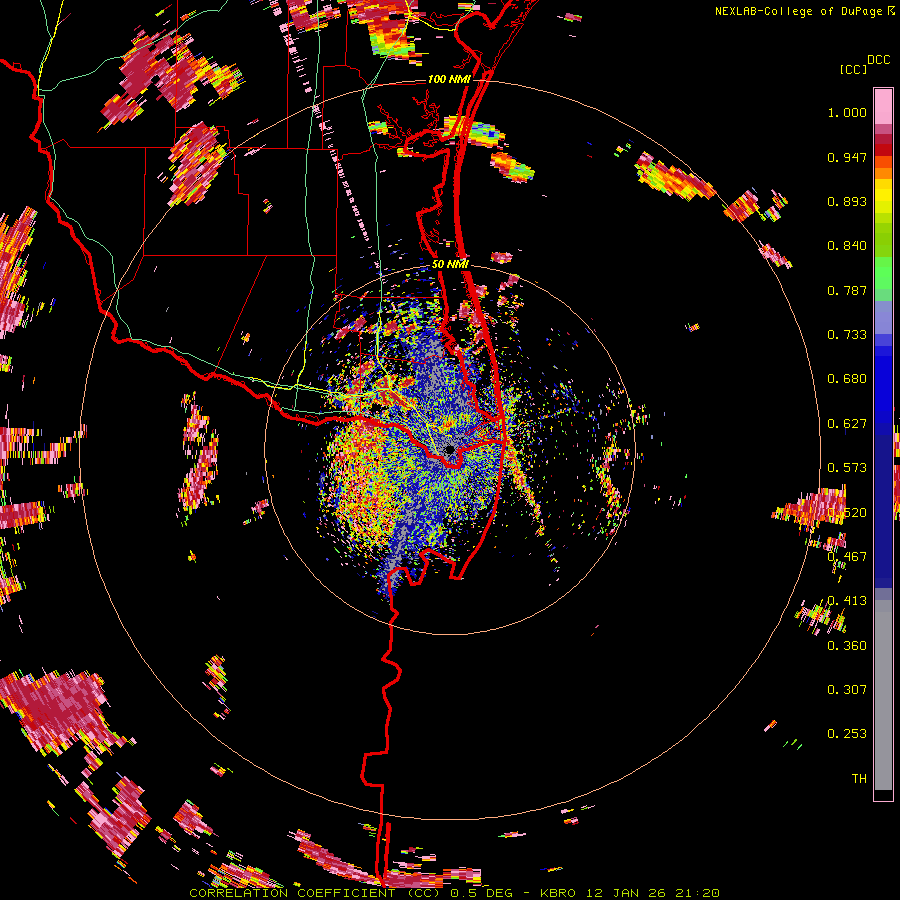Click the DCC label above the color scale

(878, 60)
